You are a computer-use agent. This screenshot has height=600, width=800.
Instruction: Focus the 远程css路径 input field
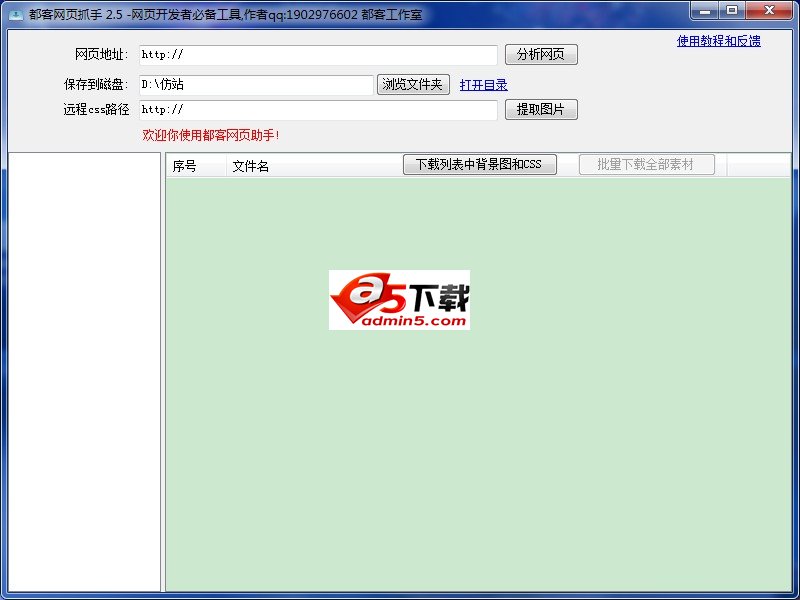tap(318, 110)
